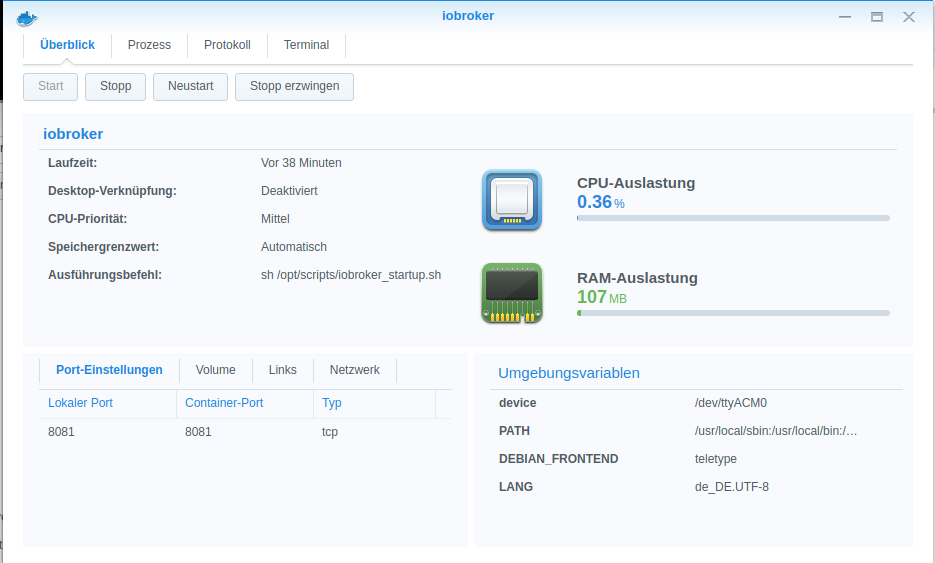Click the 'Vor 38 Minuten' Laufzeit value

[301, 163]
